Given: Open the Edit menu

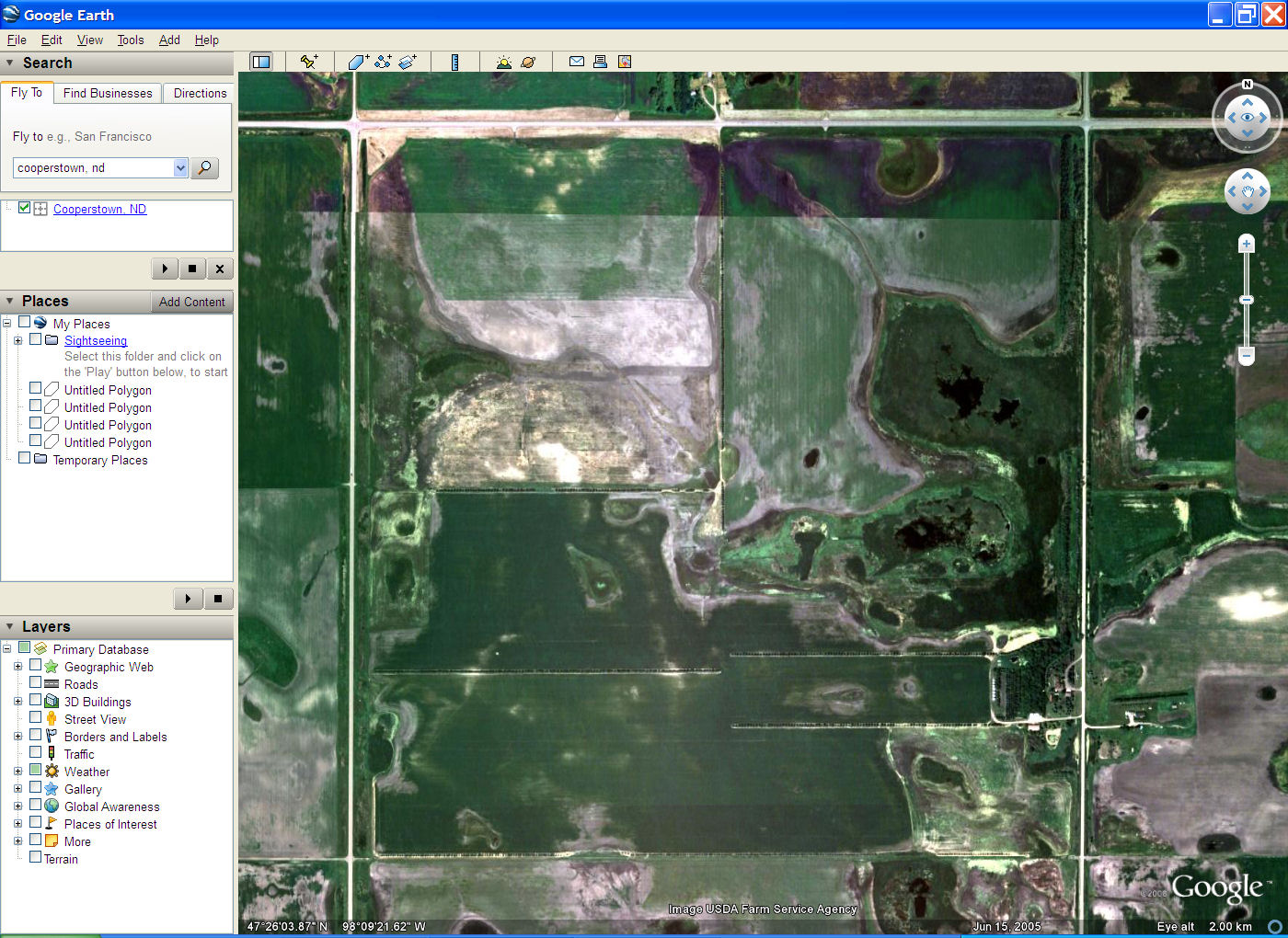Looking at the screenshot, I should click(x=52, y=40).
